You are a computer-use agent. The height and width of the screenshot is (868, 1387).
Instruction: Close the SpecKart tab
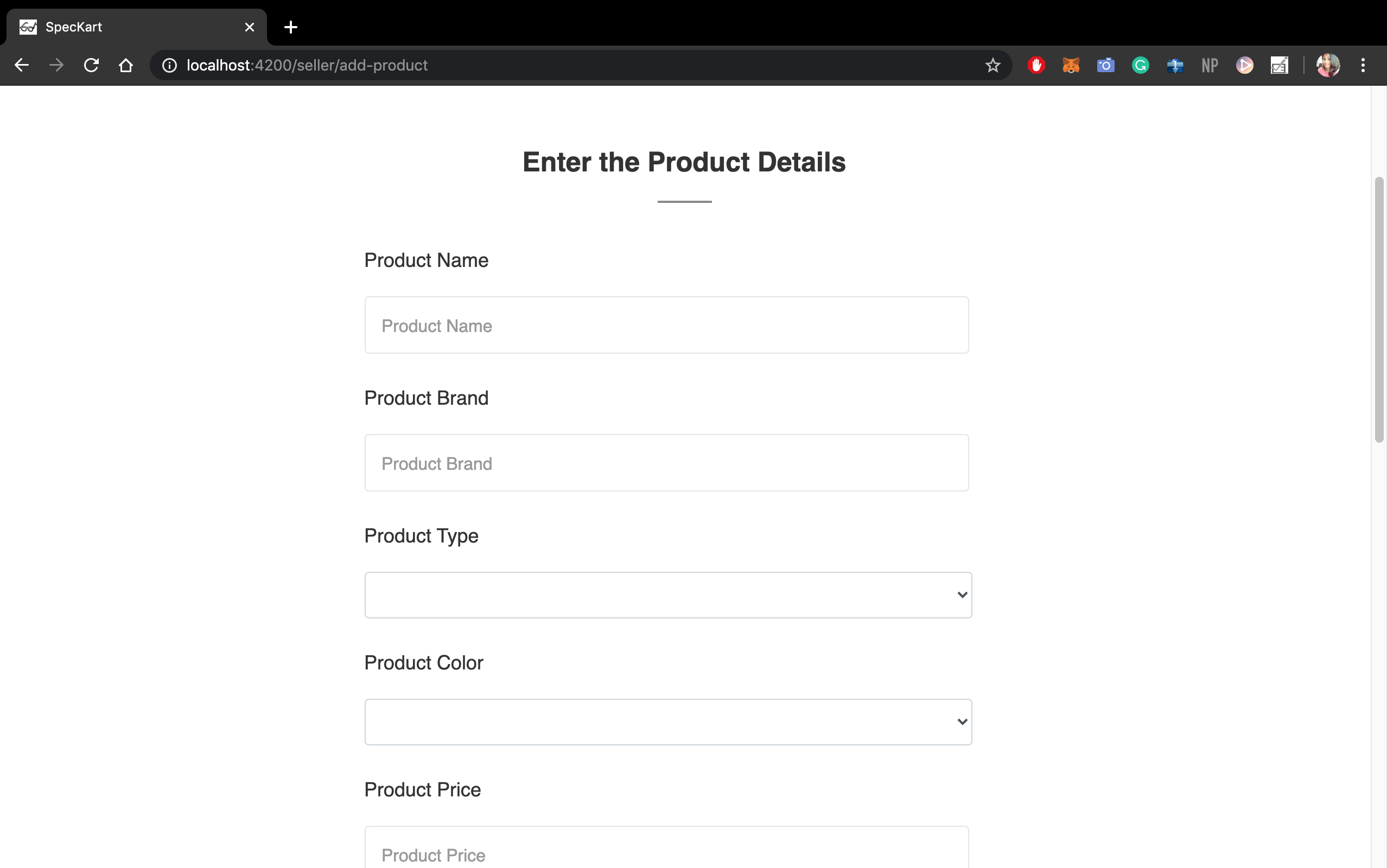click(x=249, y=27)
